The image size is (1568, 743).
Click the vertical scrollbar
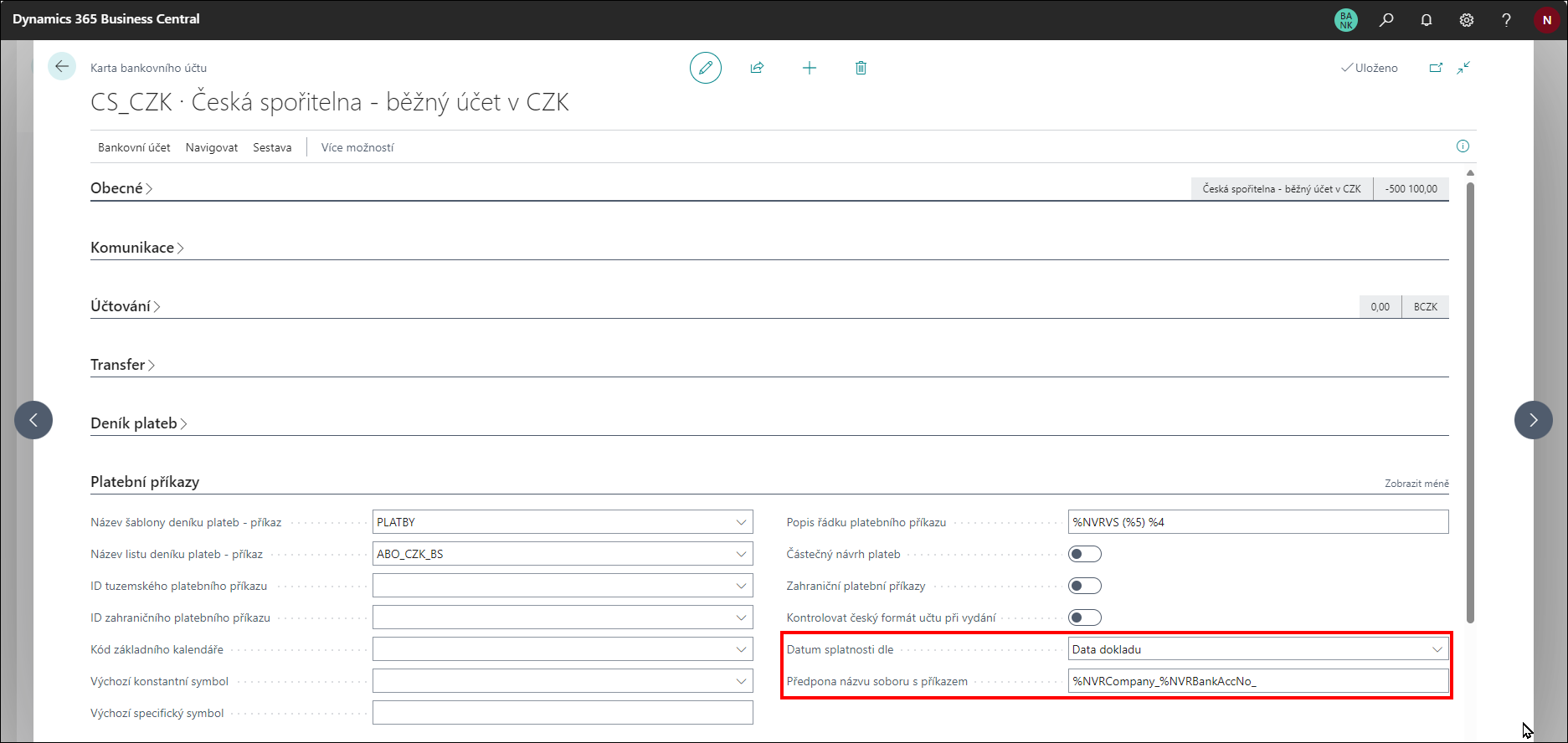click(1470, 402)
